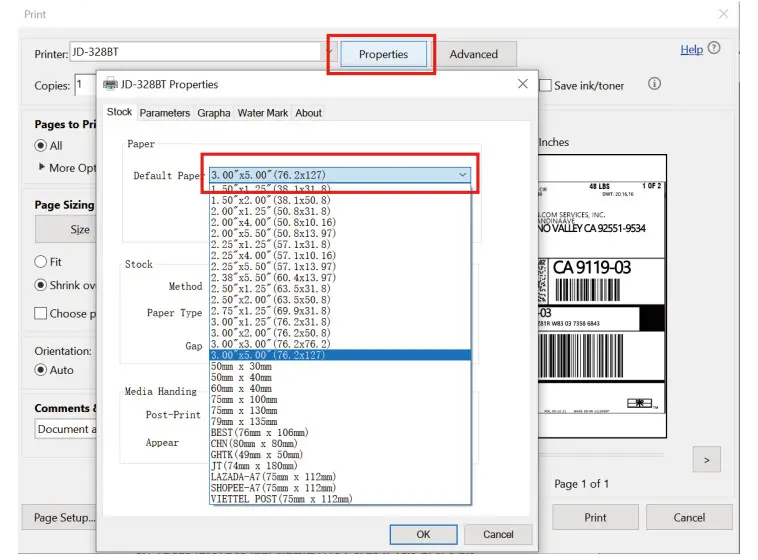Select paper size 2.00"x1.25"(50.8x31.8)
This screenshot has width=758, height=560.
click(340, 211)
